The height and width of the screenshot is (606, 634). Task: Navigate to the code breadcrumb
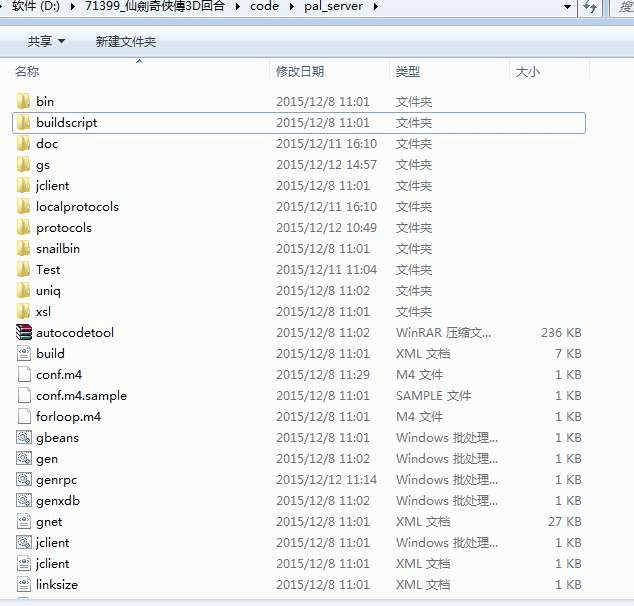click(264, 6)
